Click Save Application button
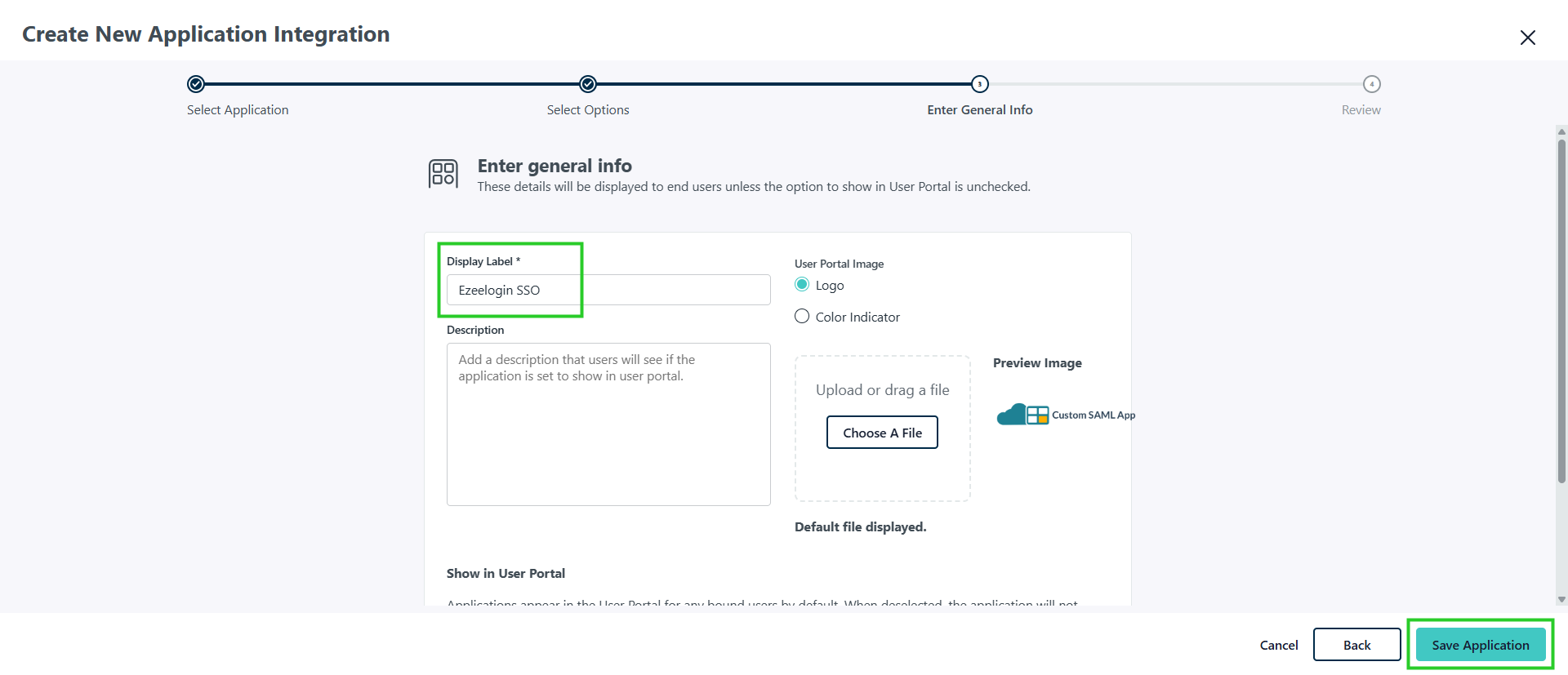 [1481, 645]
